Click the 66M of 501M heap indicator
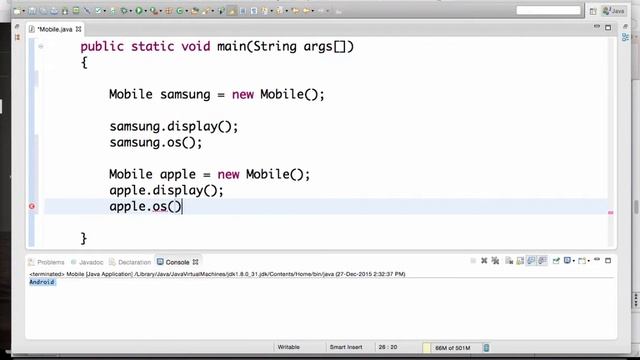This screenshot has width=640, height=360. 452,348
